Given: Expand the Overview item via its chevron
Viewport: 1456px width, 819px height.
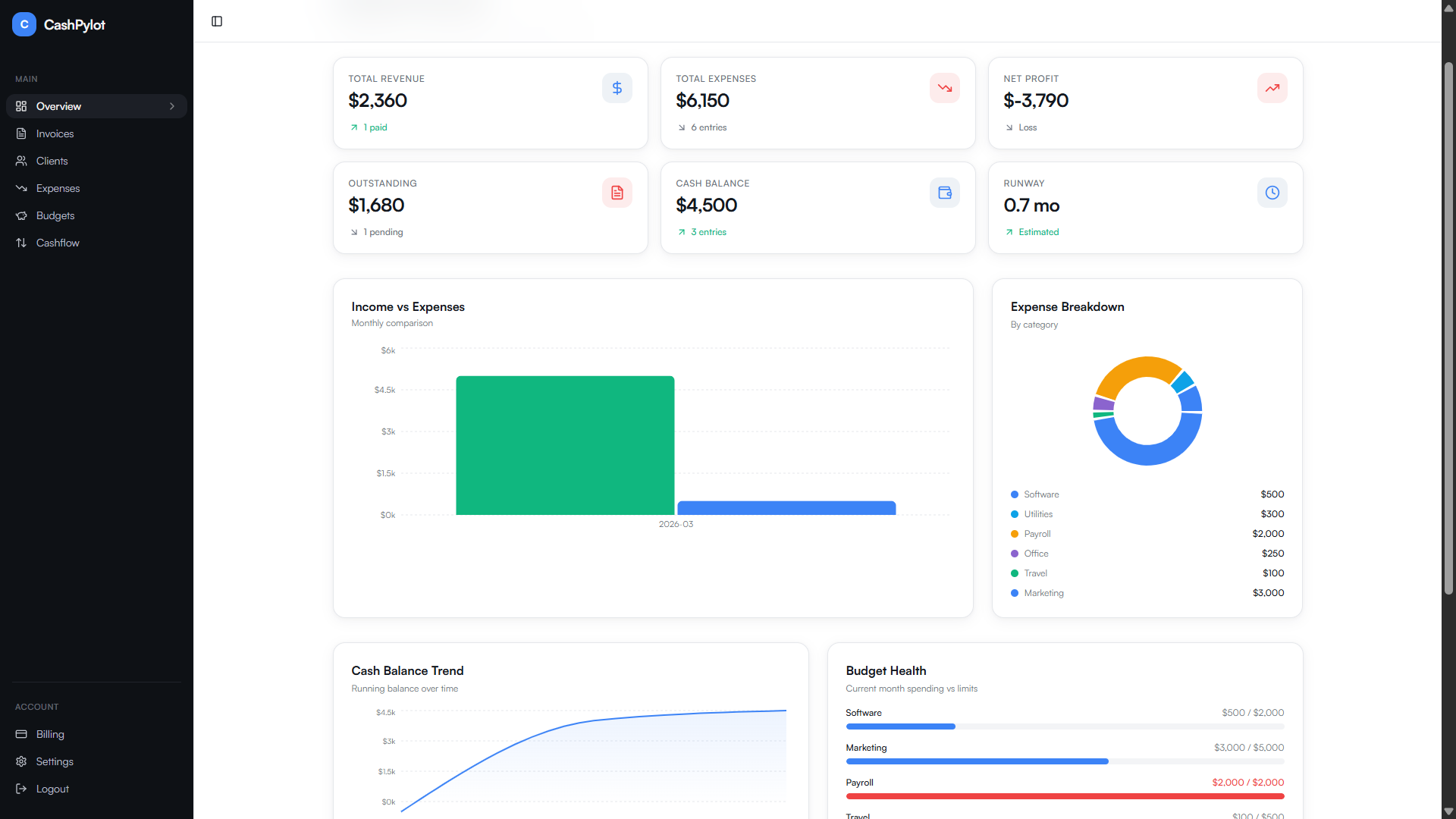Looking at the screenshot, I should point(172,106).
